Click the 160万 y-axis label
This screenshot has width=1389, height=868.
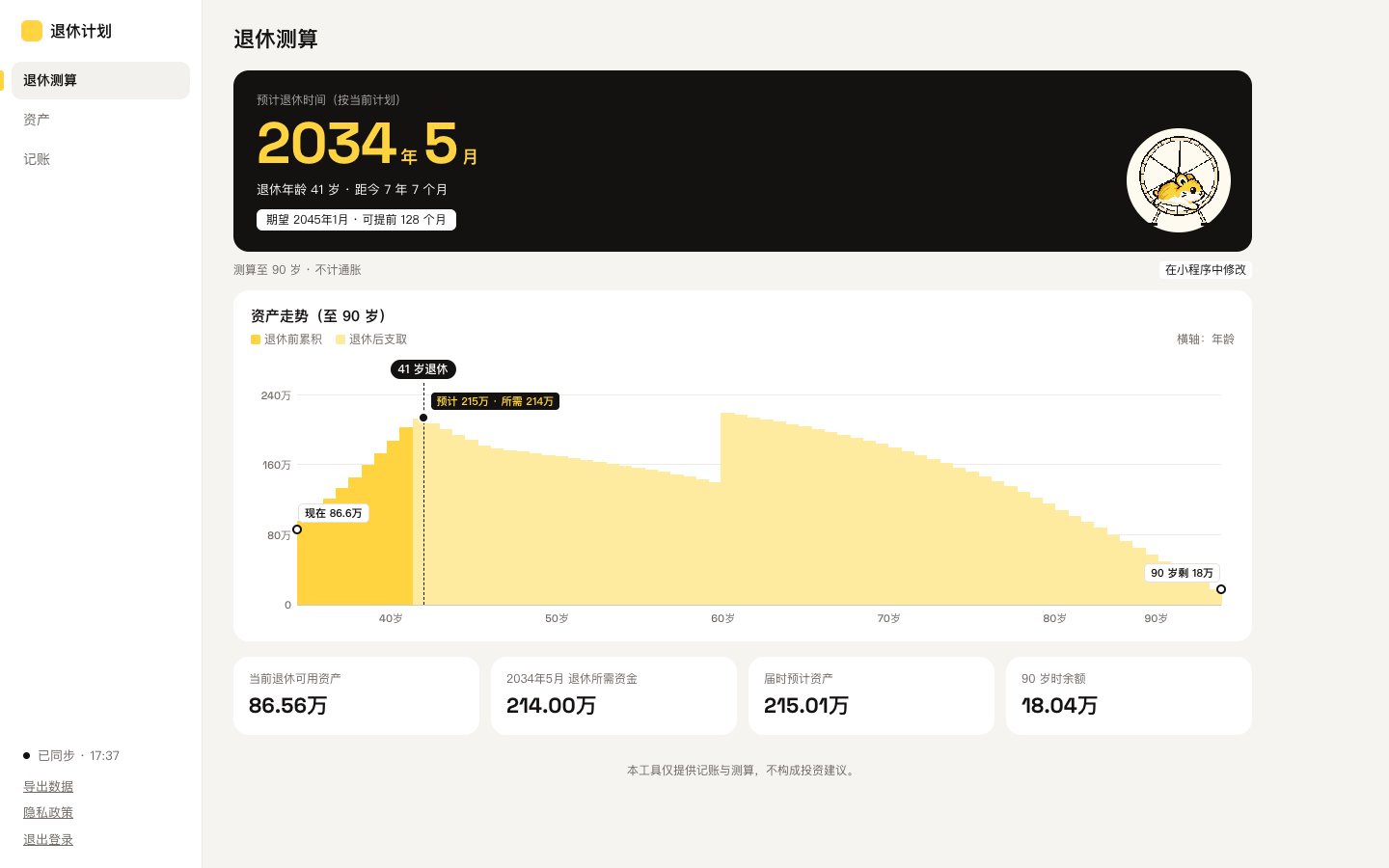(276, 465)
